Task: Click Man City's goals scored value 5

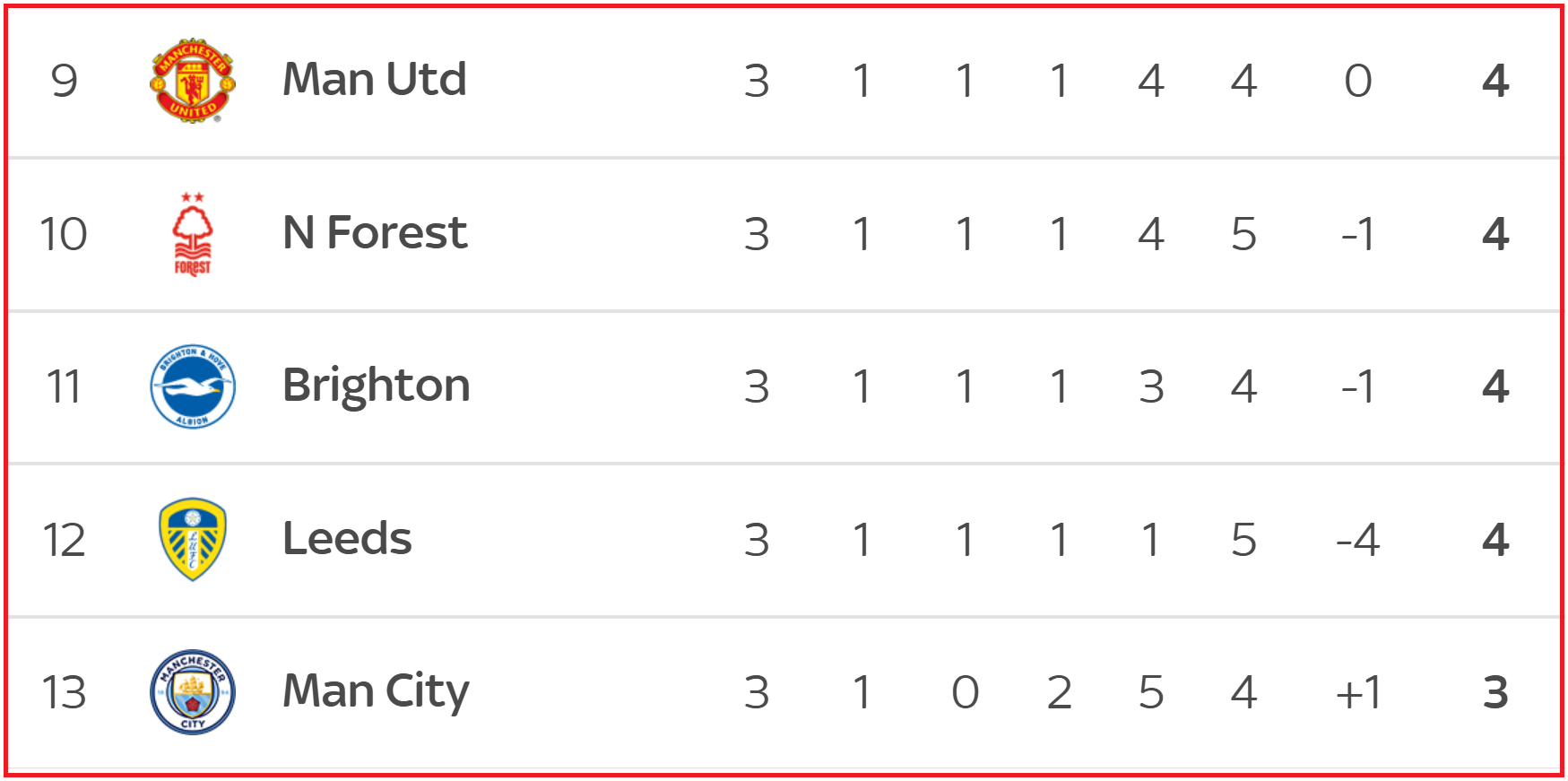Action: tap(1151, 693)
